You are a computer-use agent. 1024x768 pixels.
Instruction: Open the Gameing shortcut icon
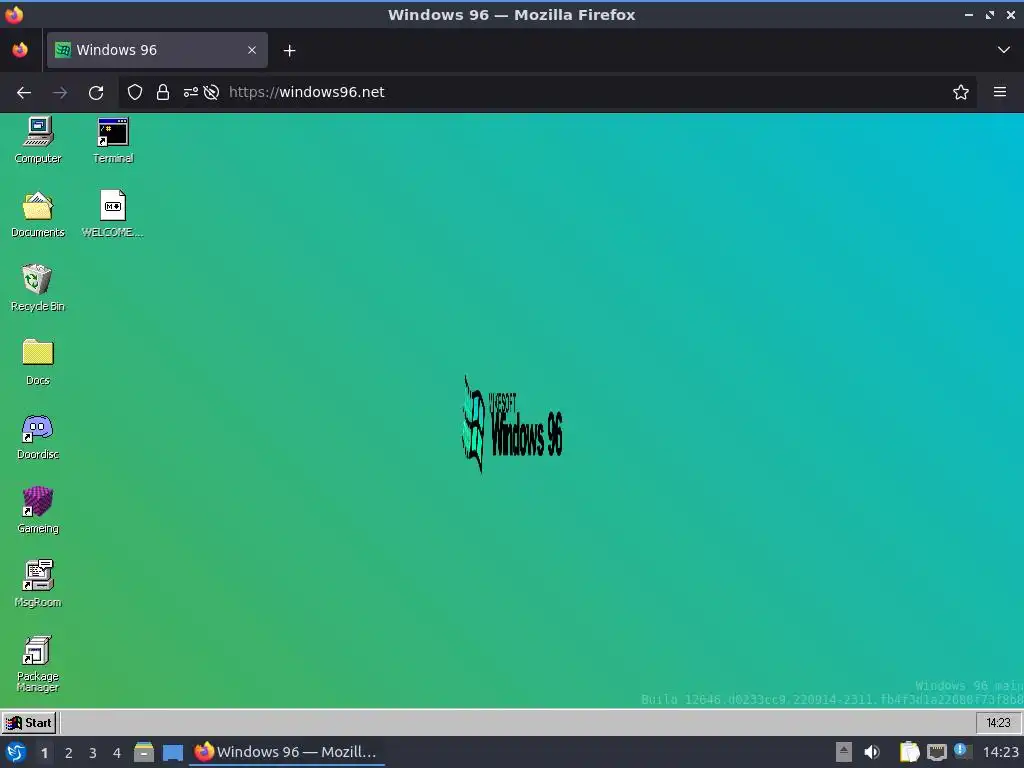(x=38, y=510)
